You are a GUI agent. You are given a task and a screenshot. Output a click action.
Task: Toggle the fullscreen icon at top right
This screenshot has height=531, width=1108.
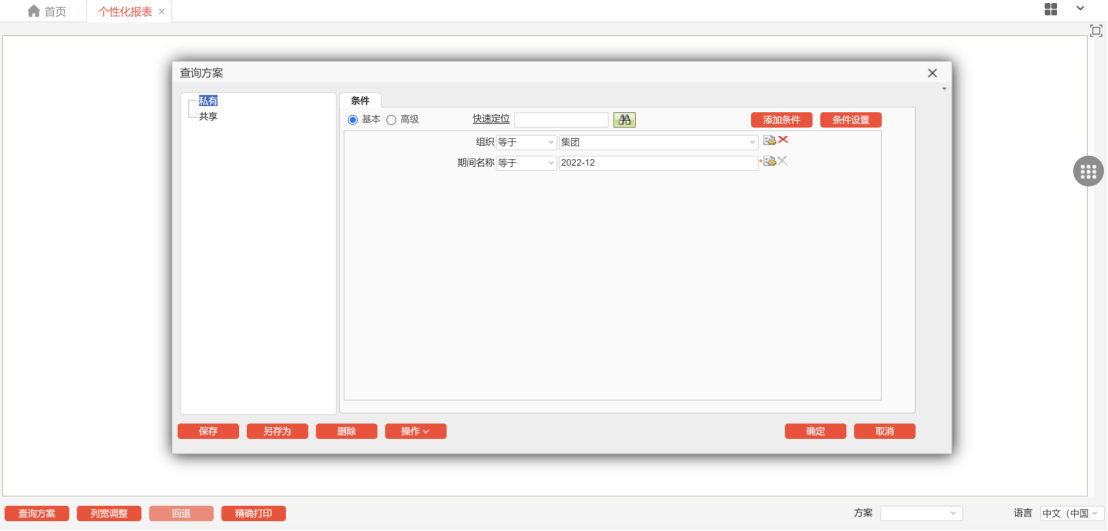pos(1096,30)
